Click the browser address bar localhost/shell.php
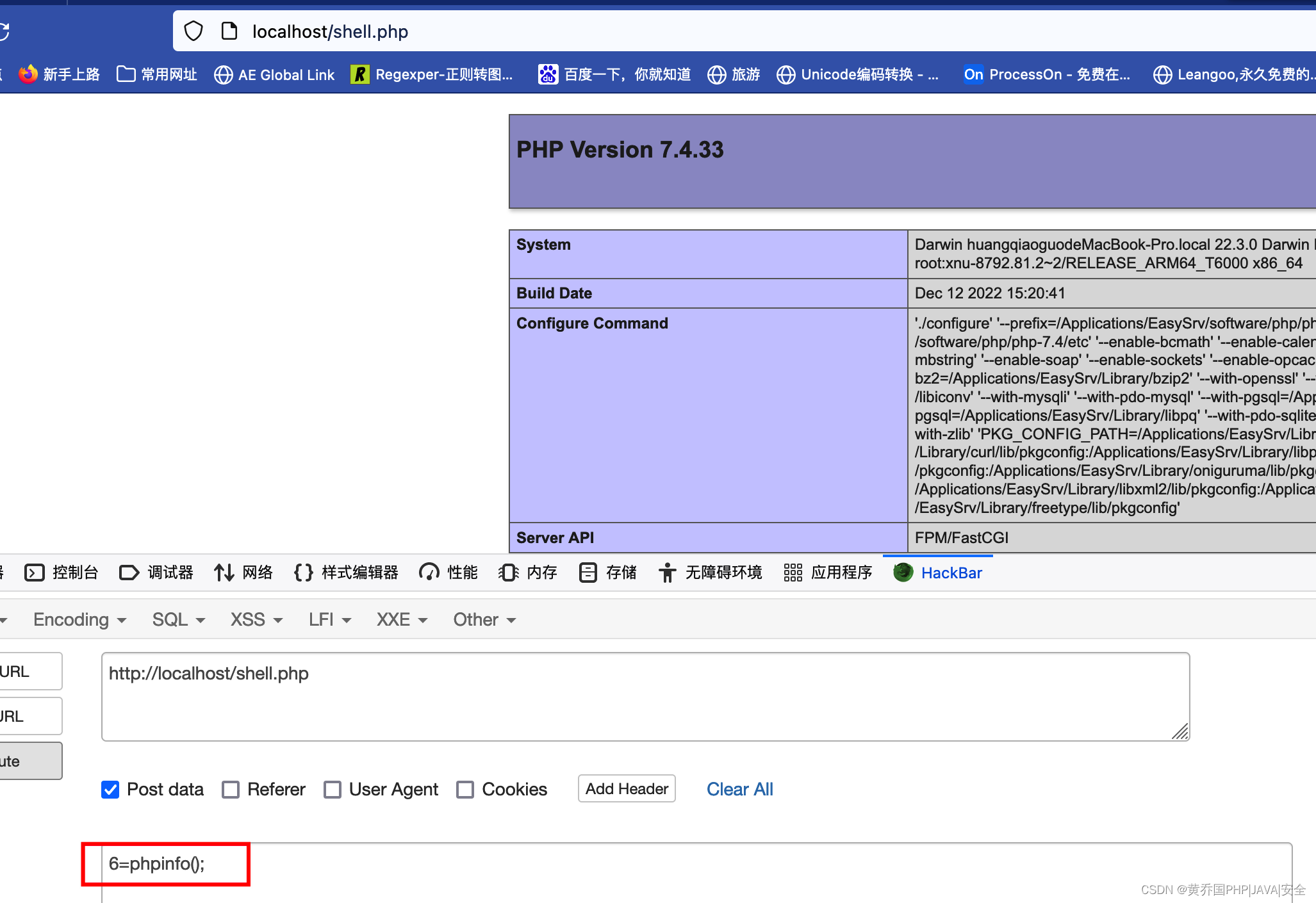Image resolution: width=1316 pixels, height=903 pixels. pyautogui.click(x=744, y=31)
